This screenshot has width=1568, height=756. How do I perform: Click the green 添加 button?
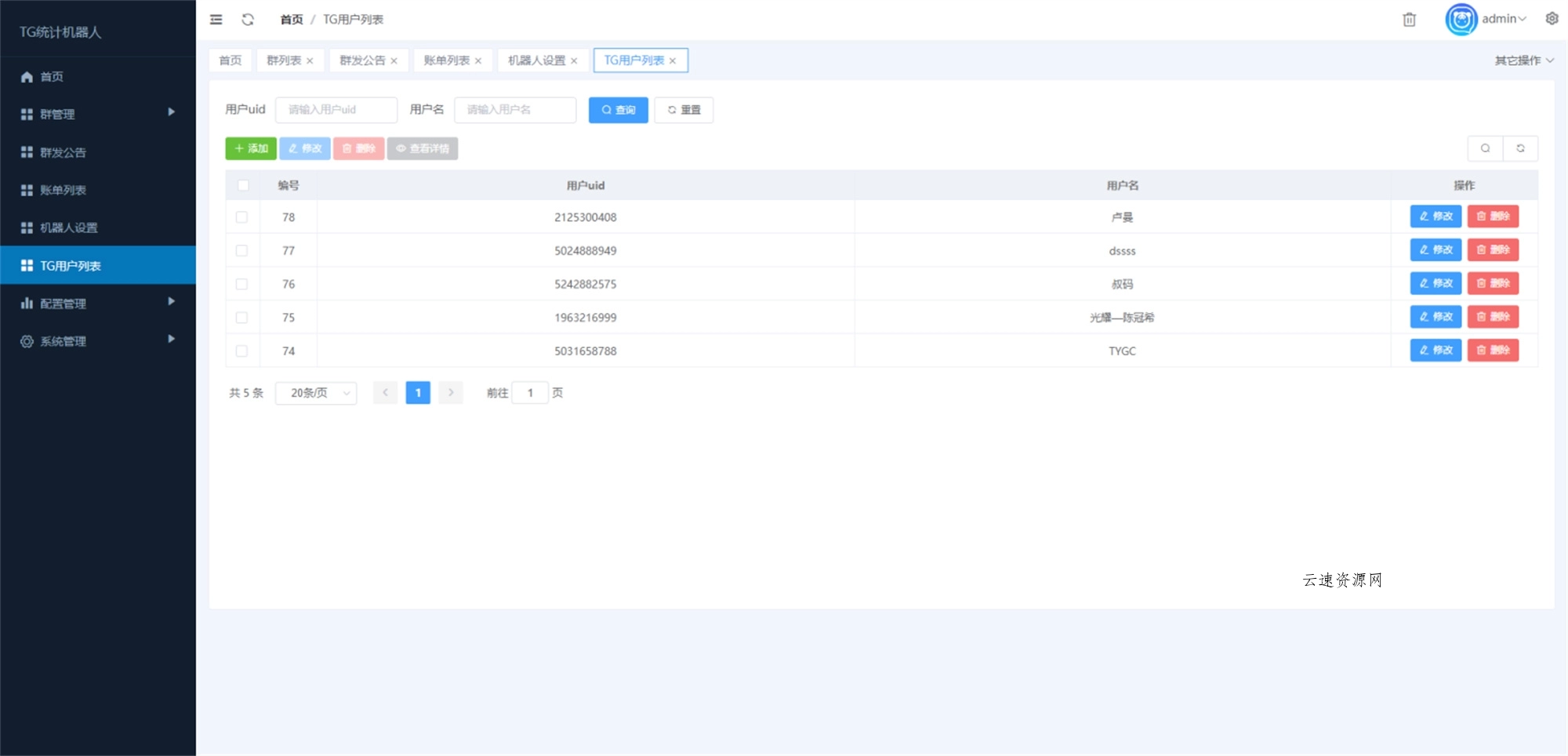[x=251, y=148]
